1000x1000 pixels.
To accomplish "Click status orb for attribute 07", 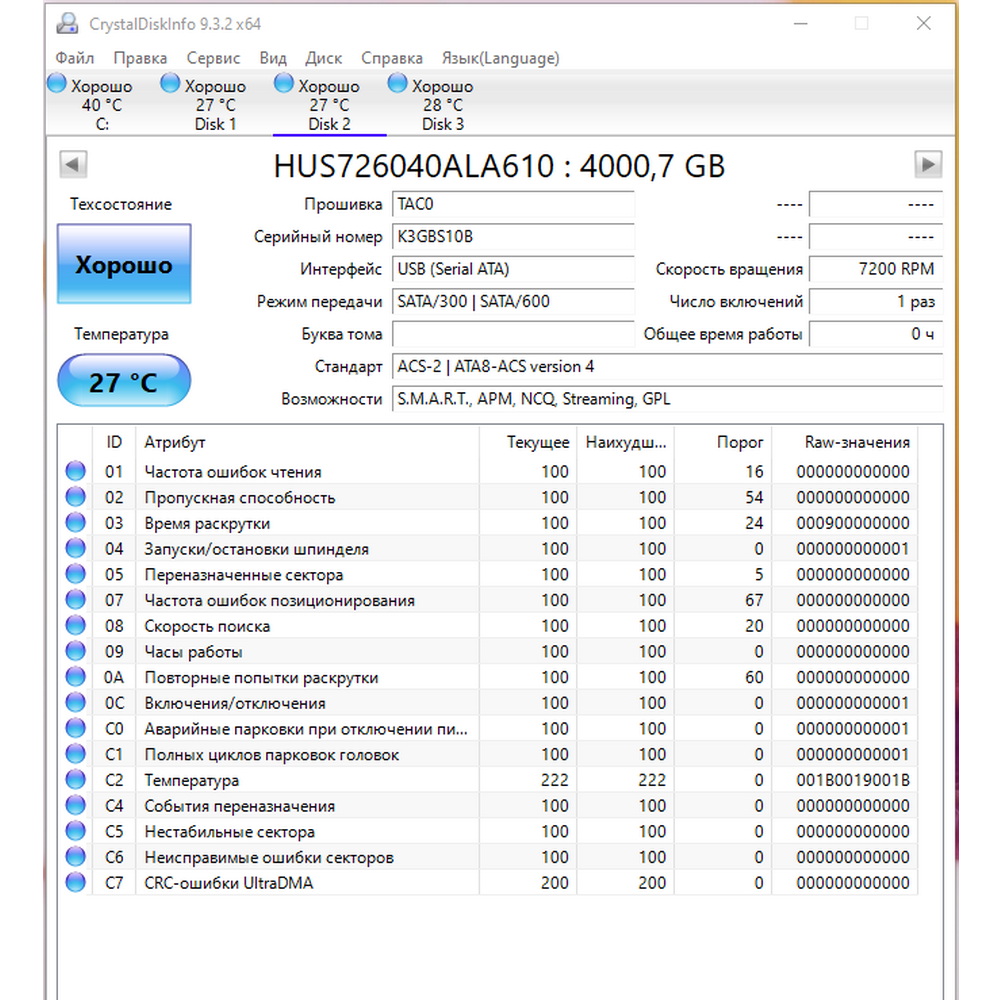I will coord(75,599).
